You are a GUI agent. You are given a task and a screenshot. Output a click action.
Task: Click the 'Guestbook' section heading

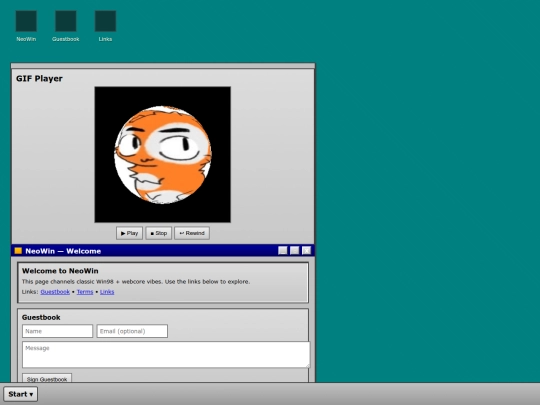(x=41, y=317)
